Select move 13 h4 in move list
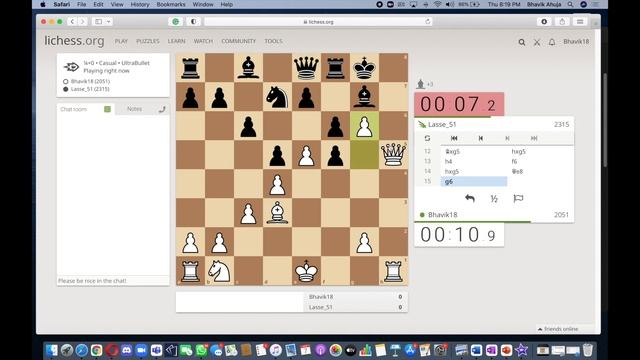Image resolution: width=640 pixels, height=360 pixels. [474, 162]
